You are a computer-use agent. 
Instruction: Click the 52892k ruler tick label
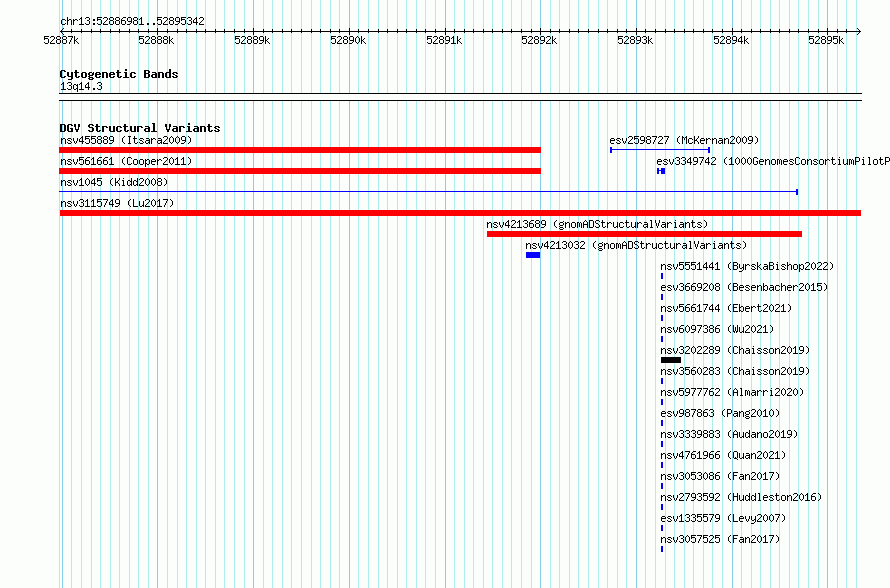(539, 40)
